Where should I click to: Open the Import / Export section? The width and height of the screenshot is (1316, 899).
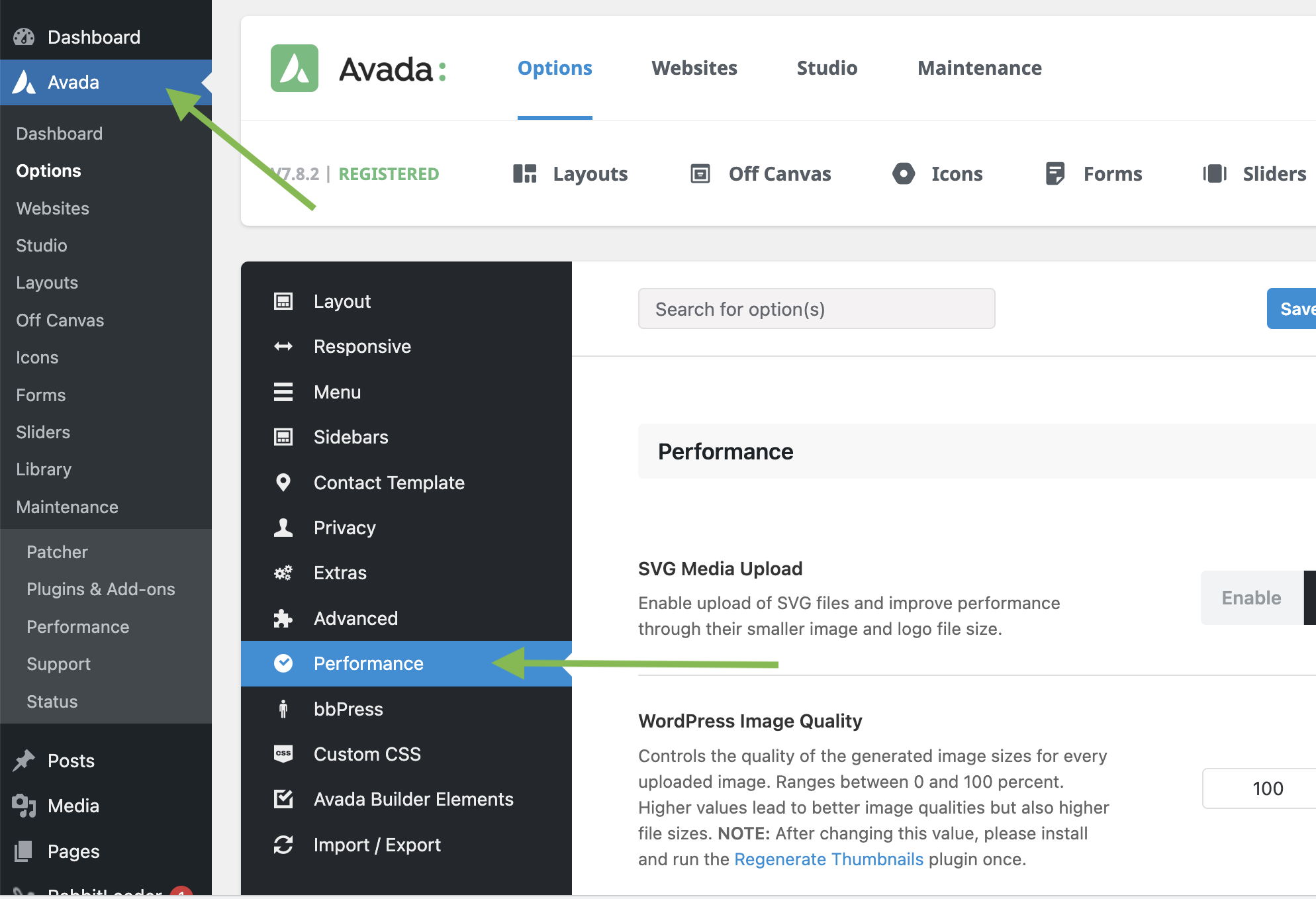click(377, 844)
